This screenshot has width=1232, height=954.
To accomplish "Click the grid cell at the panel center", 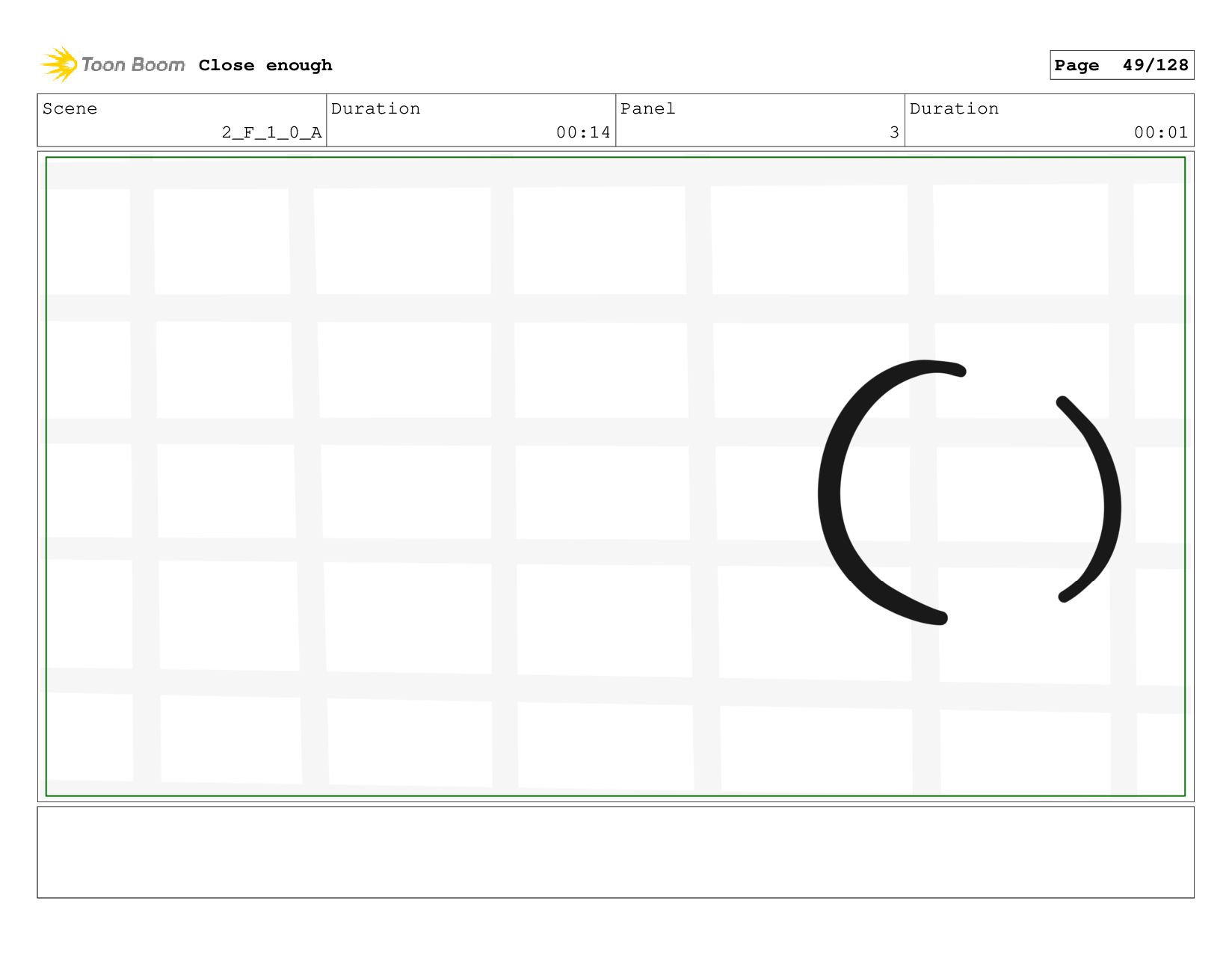I will (x=603, y=493).
